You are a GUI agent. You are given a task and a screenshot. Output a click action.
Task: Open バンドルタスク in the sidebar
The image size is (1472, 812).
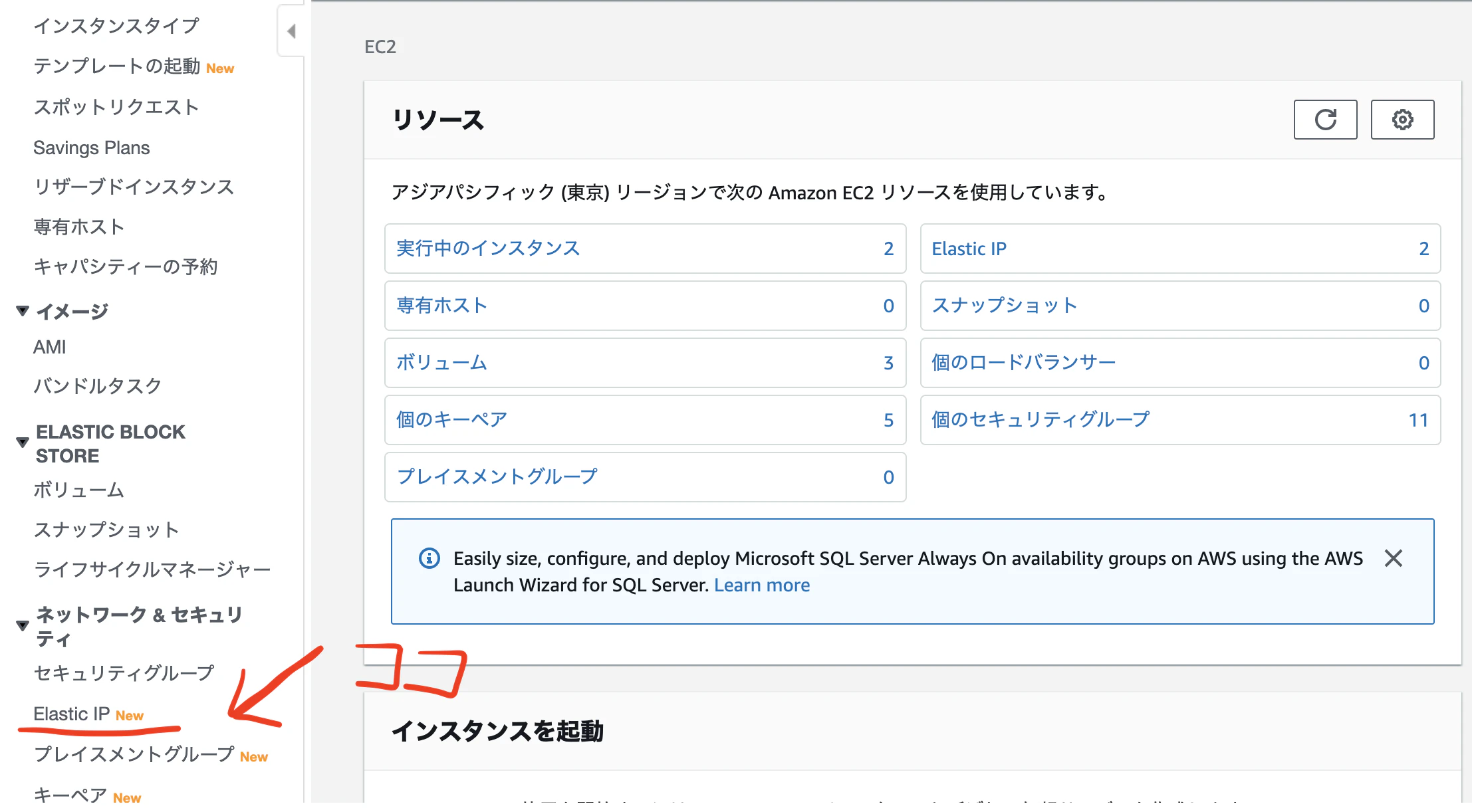[98, 386]
